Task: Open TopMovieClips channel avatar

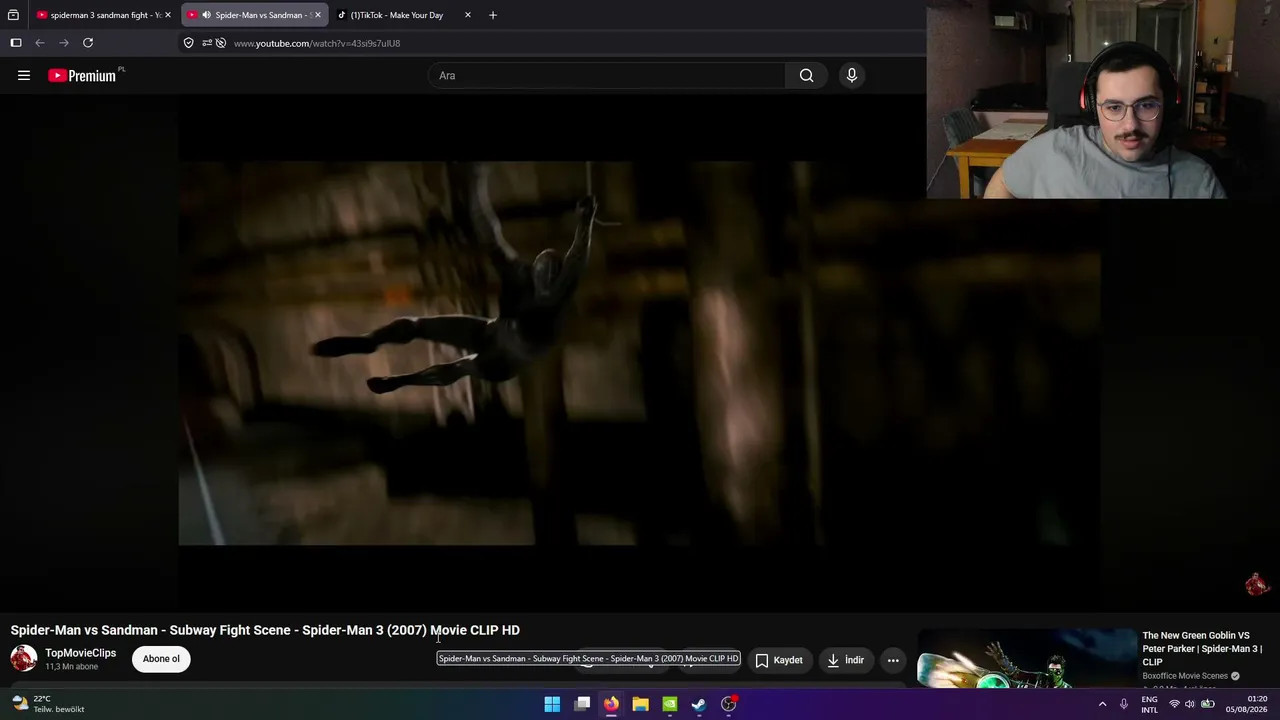Action: (24, 658)
